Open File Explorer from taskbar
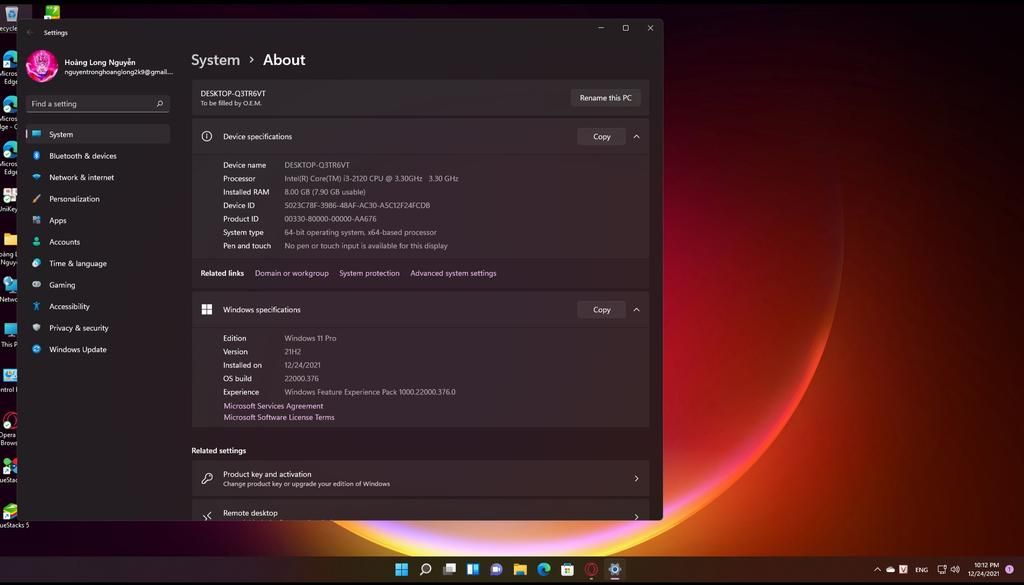The image size is (1024, 585). coord(520,569)
